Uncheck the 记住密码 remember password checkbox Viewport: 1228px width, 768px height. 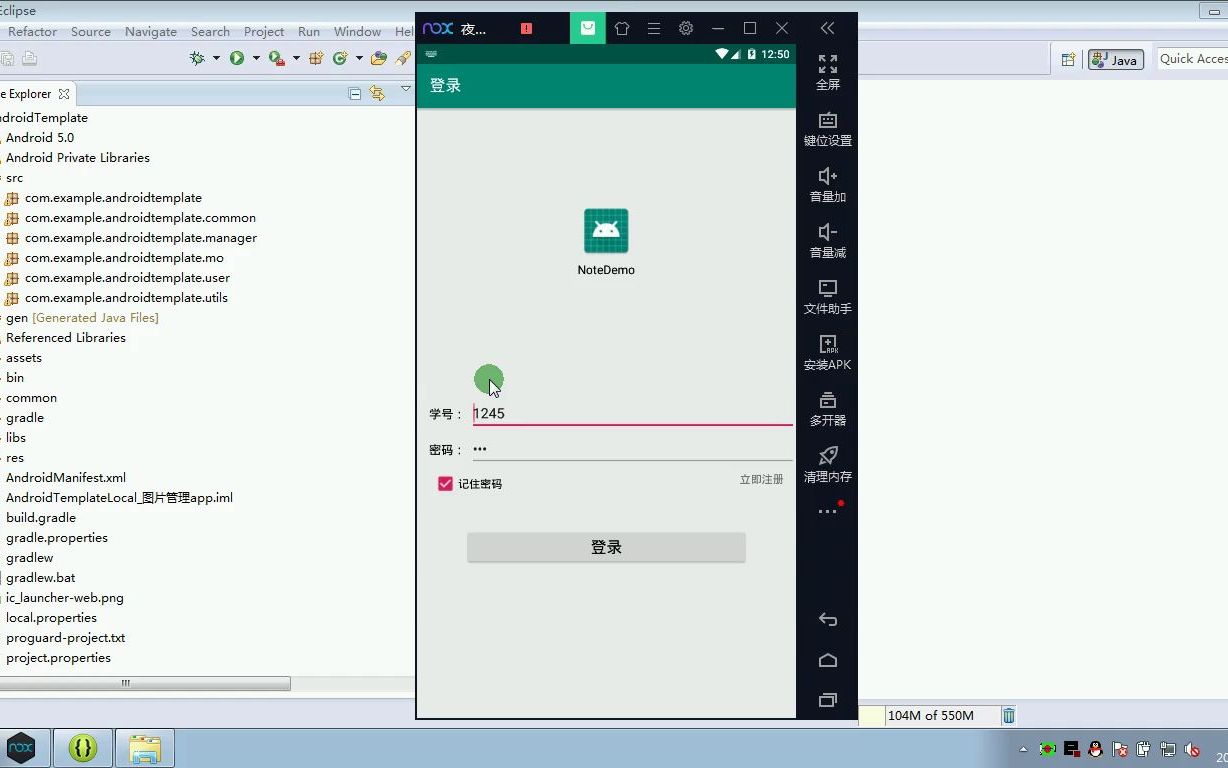pos(445,483)
